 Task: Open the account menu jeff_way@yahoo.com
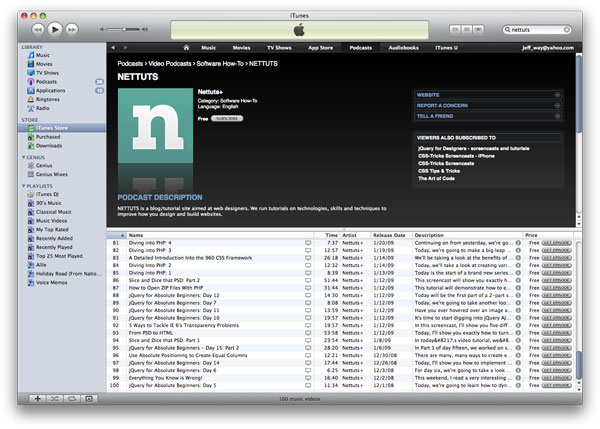[x=548, y=48]
